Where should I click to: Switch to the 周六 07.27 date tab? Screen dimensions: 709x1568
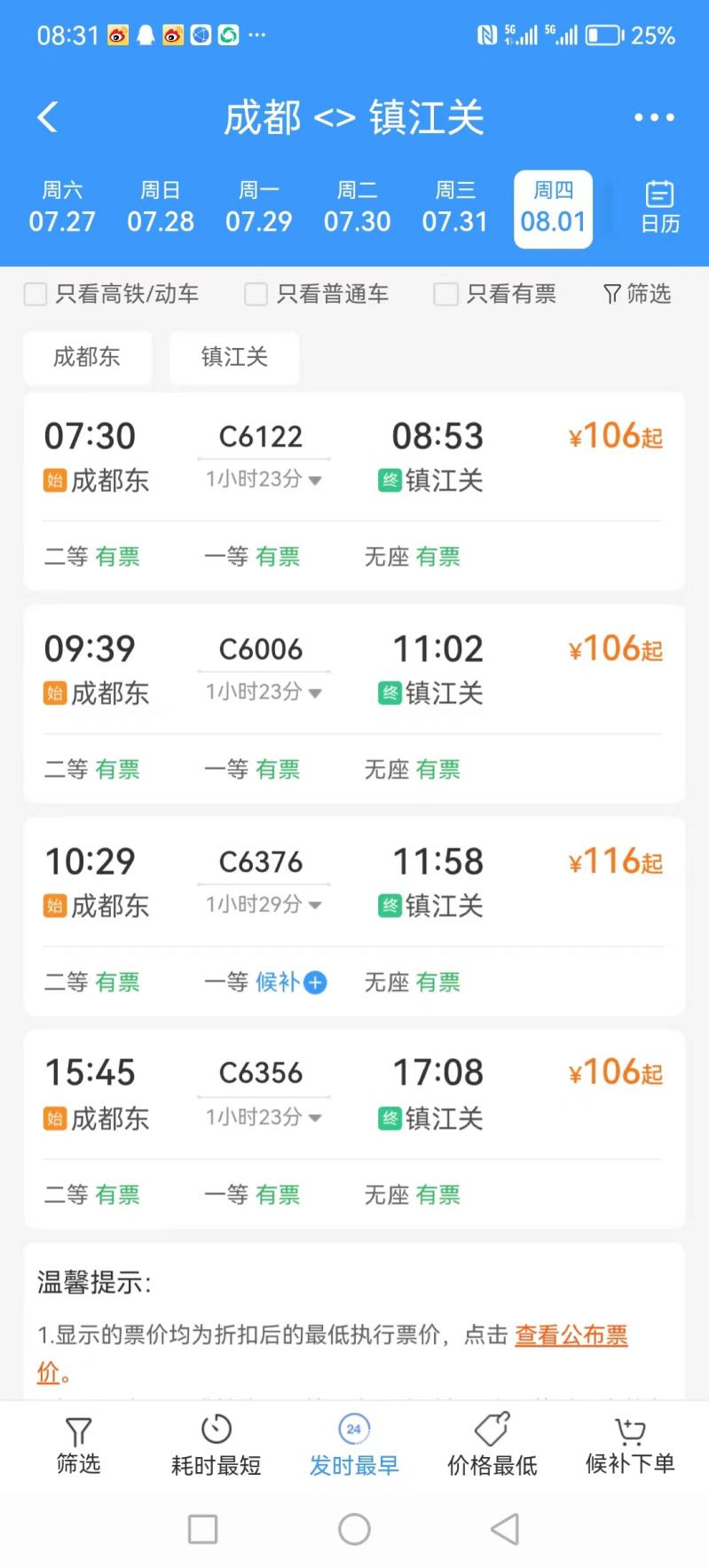point(62,207)
